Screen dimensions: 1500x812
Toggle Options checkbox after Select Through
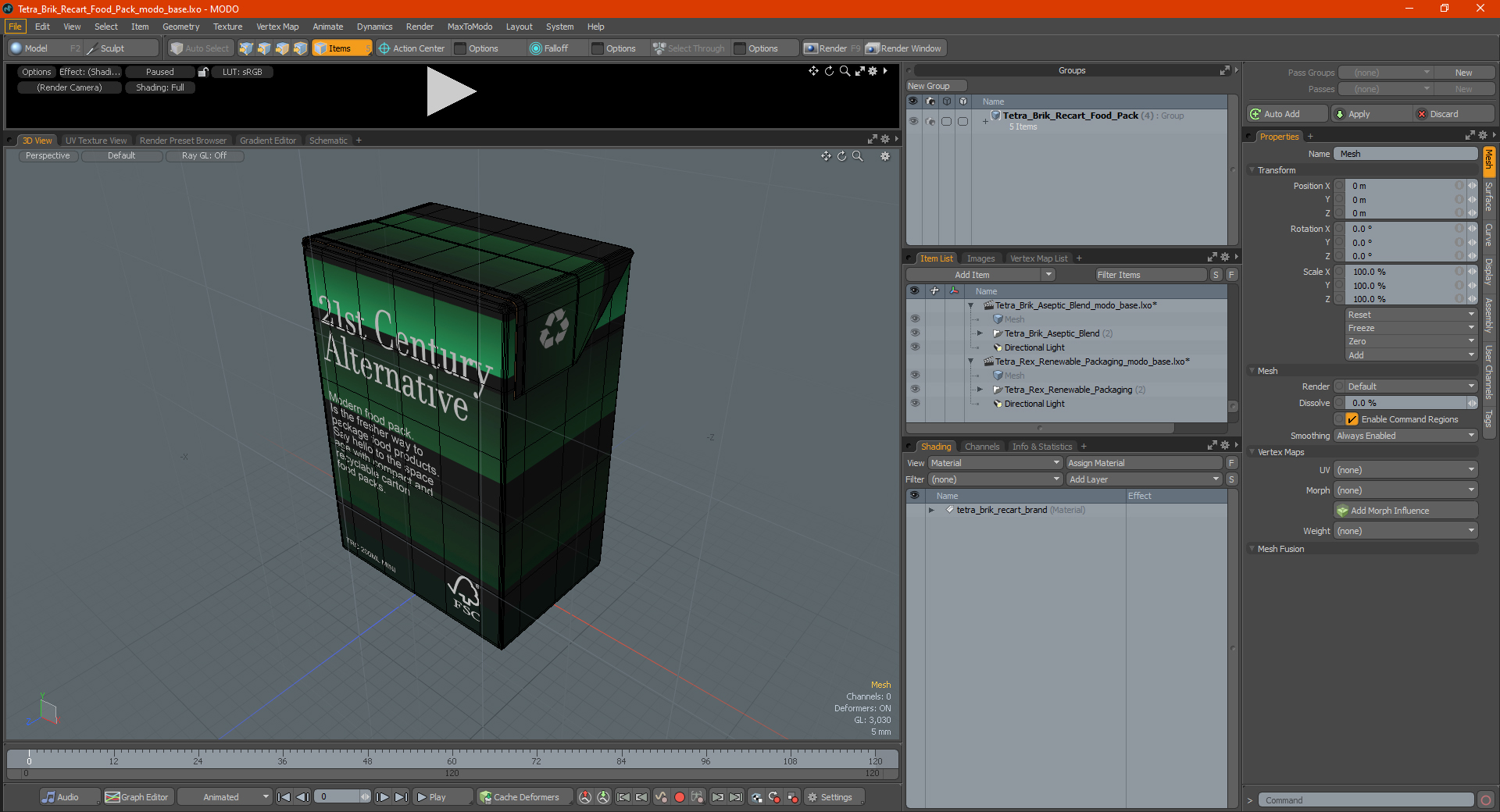coord(740,48)
